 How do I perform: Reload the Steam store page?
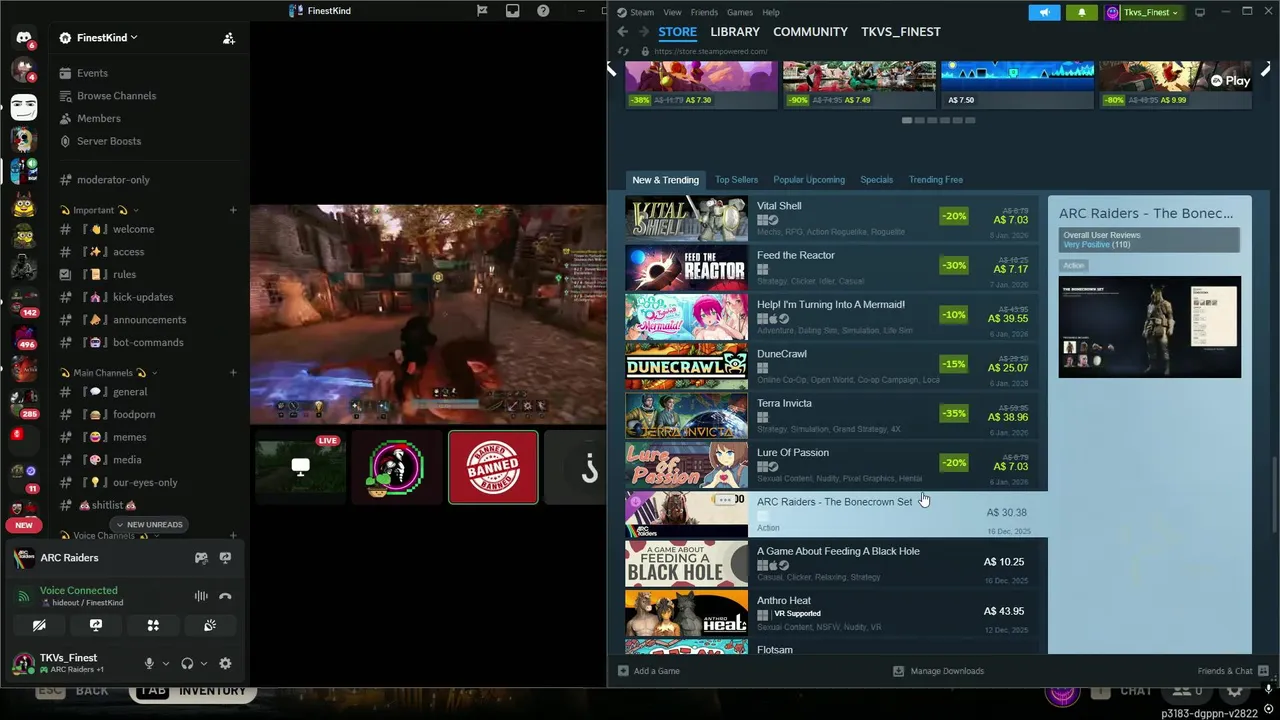[x=623, y=51]
